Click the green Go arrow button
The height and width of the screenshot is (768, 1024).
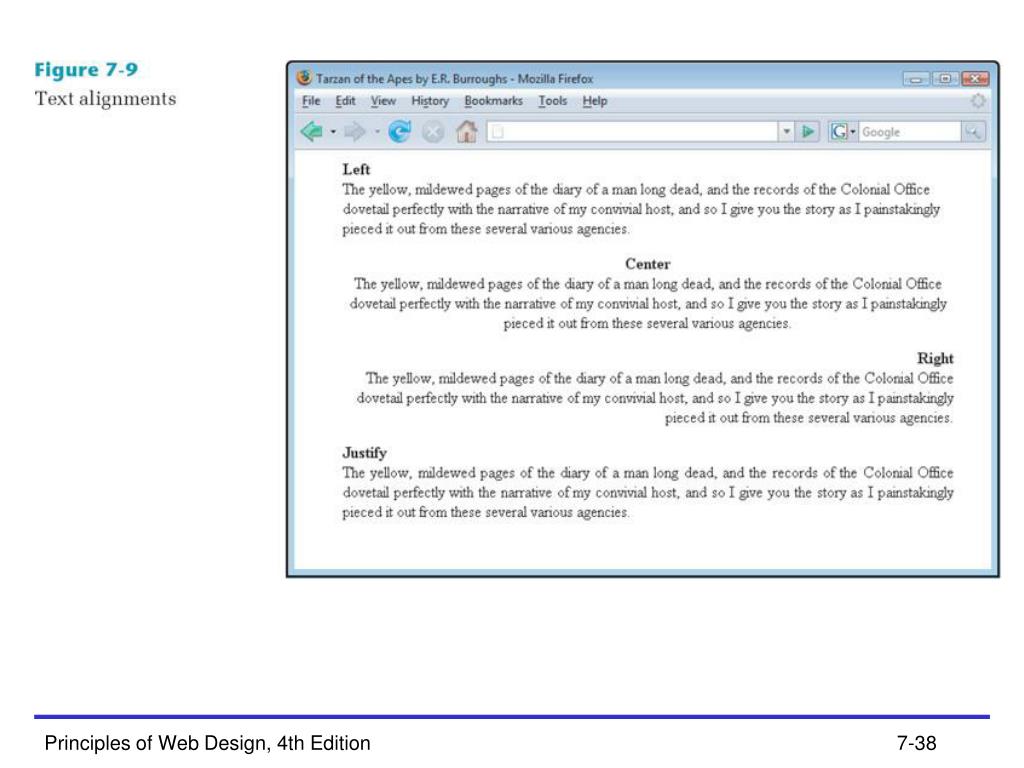(808, 132)
